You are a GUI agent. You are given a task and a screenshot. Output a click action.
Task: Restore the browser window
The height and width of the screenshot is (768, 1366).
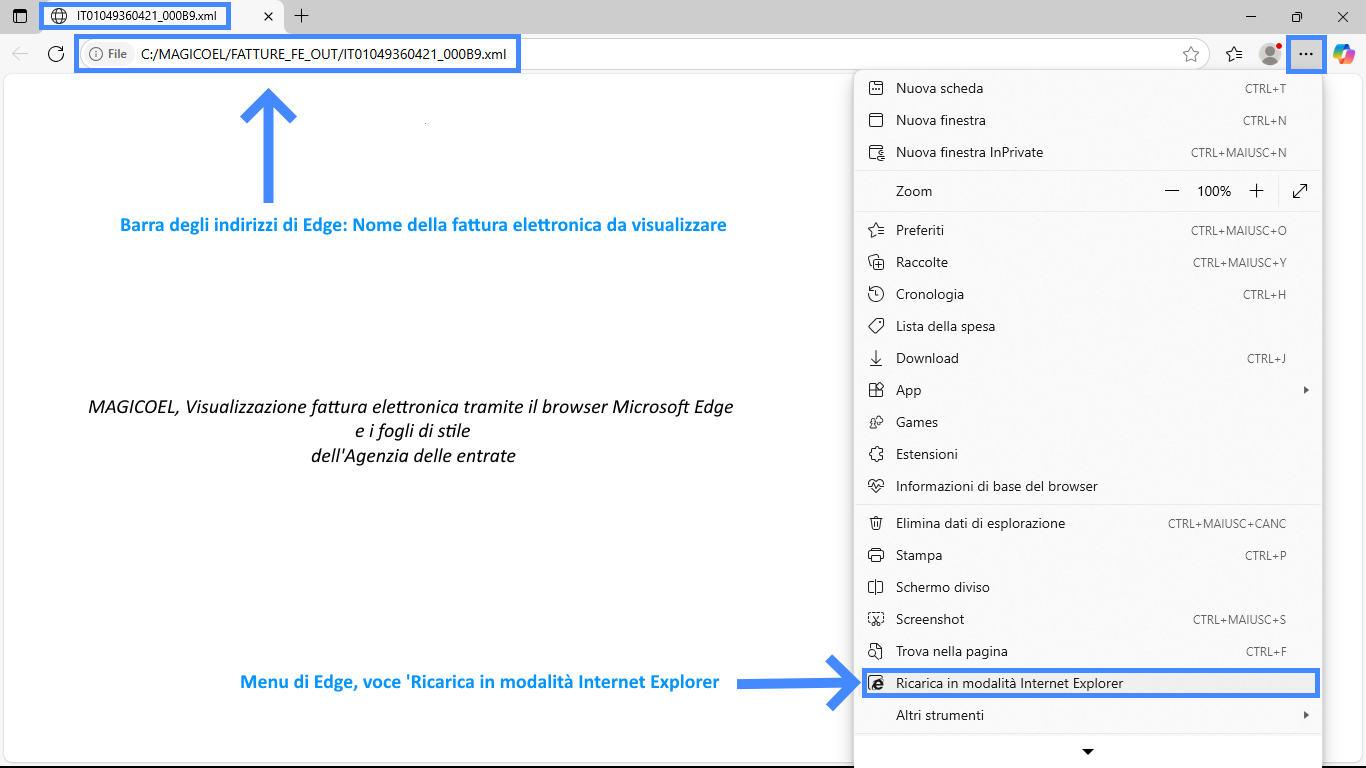(1297, 16)
